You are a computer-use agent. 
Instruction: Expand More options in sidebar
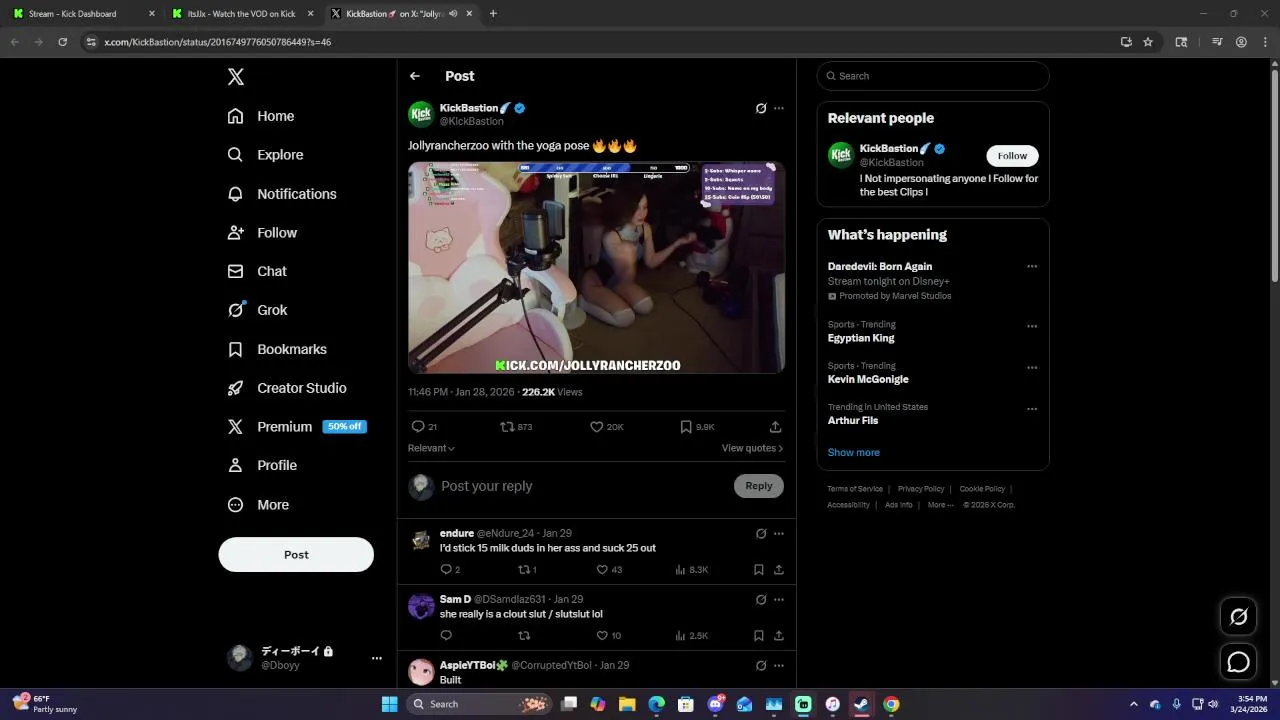pyautogui.click(x=258, y=505)
